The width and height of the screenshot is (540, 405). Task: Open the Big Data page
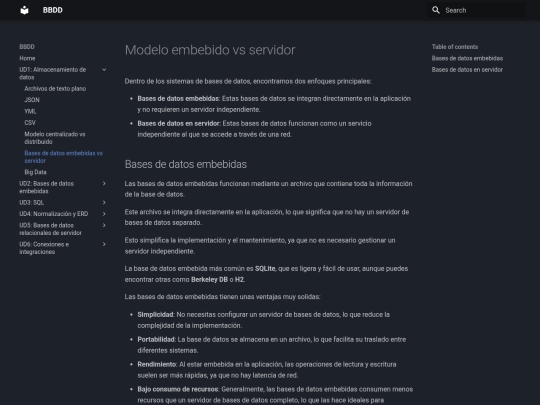[35, 172]
